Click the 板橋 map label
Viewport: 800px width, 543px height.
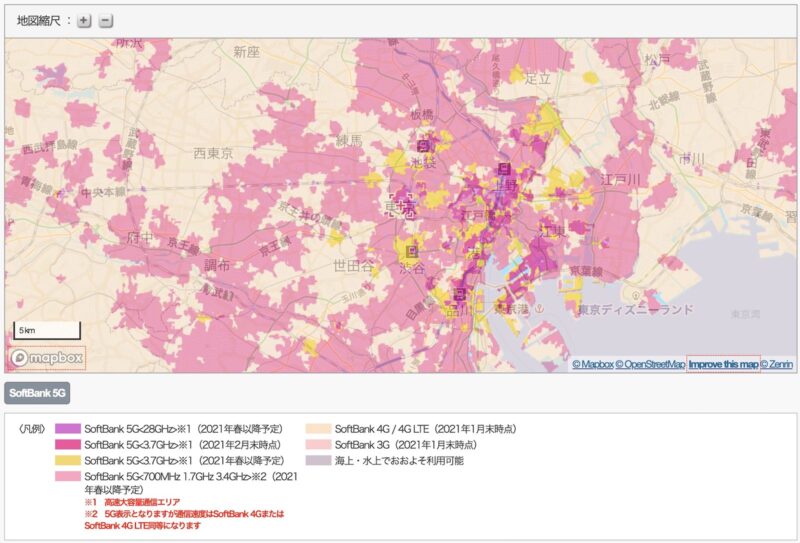(422, 115)
